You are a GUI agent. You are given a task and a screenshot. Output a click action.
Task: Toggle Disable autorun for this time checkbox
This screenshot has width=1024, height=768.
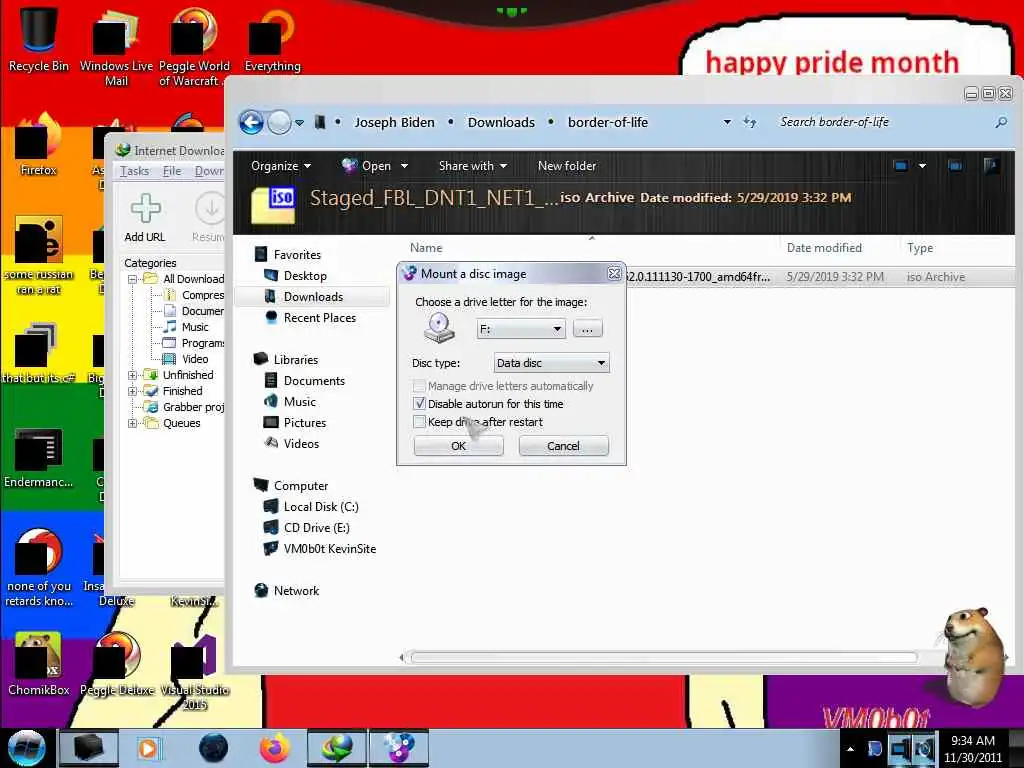[x=419, y=404]
